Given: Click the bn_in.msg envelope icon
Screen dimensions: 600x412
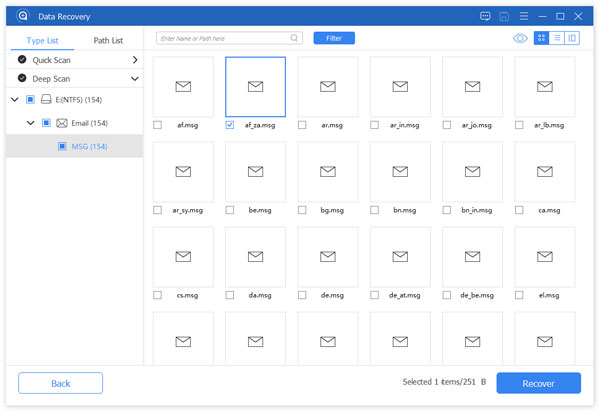Looking at the screenshot, I should [x=472, y=172].
